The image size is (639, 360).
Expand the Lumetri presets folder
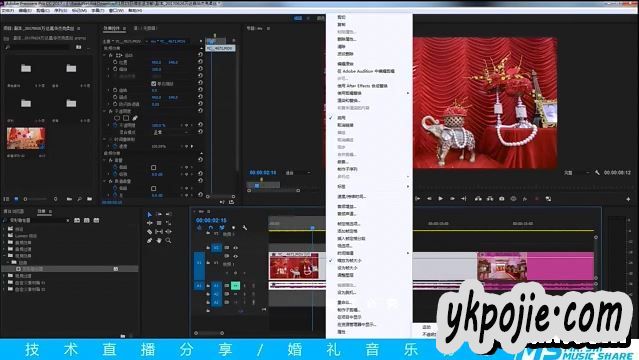point(4,236)
